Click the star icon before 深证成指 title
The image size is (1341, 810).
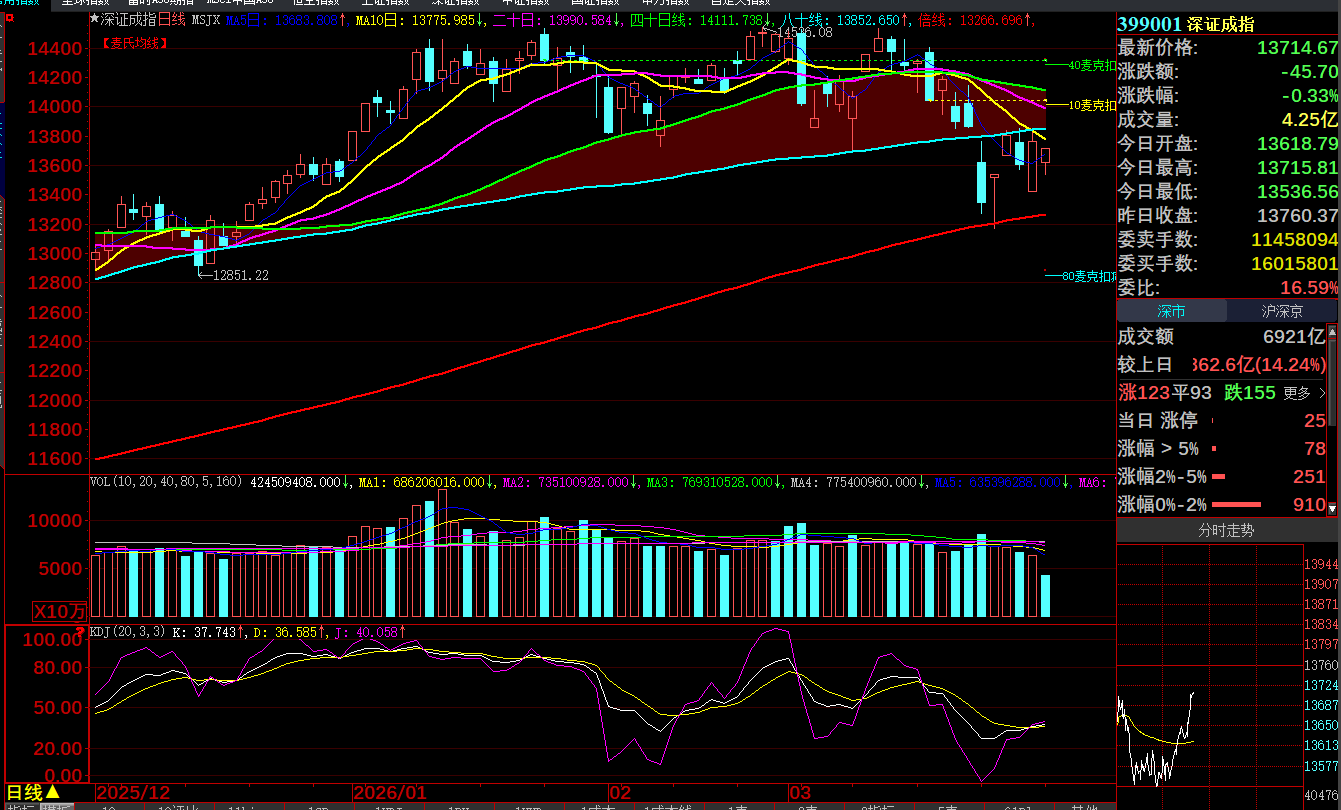point(95,19)
